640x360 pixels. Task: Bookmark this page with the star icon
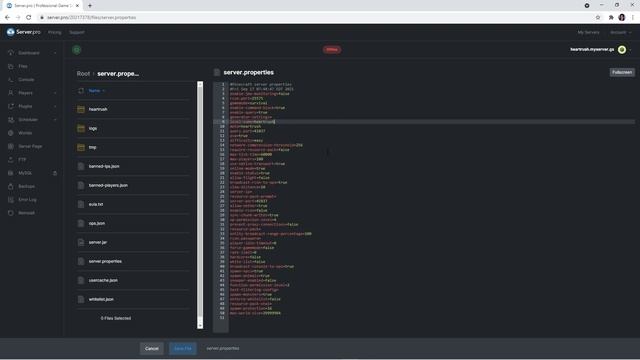tap(598, 18)
